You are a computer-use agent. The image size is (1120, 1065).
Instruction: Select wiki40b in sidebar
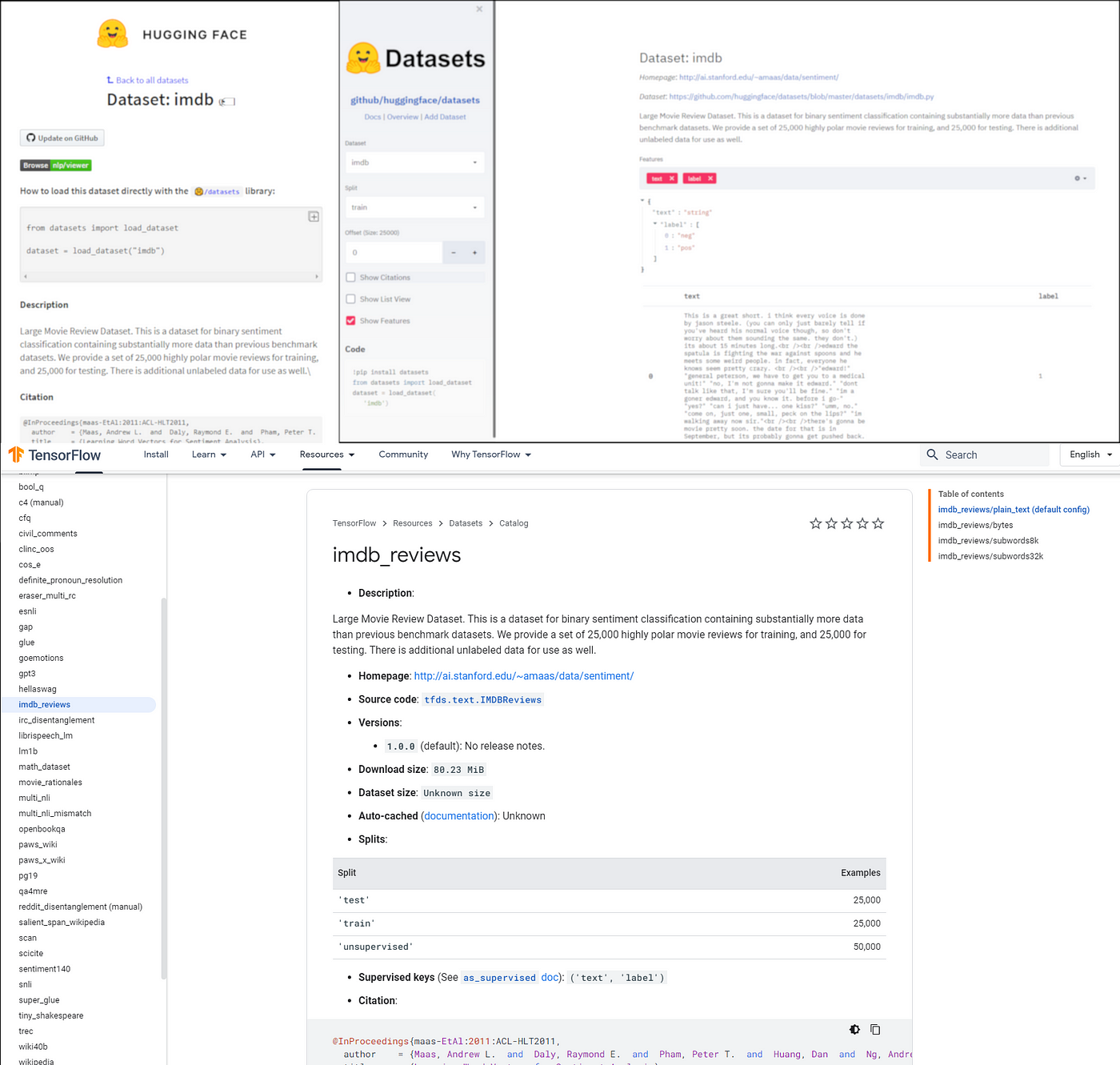click(33, 1047)
